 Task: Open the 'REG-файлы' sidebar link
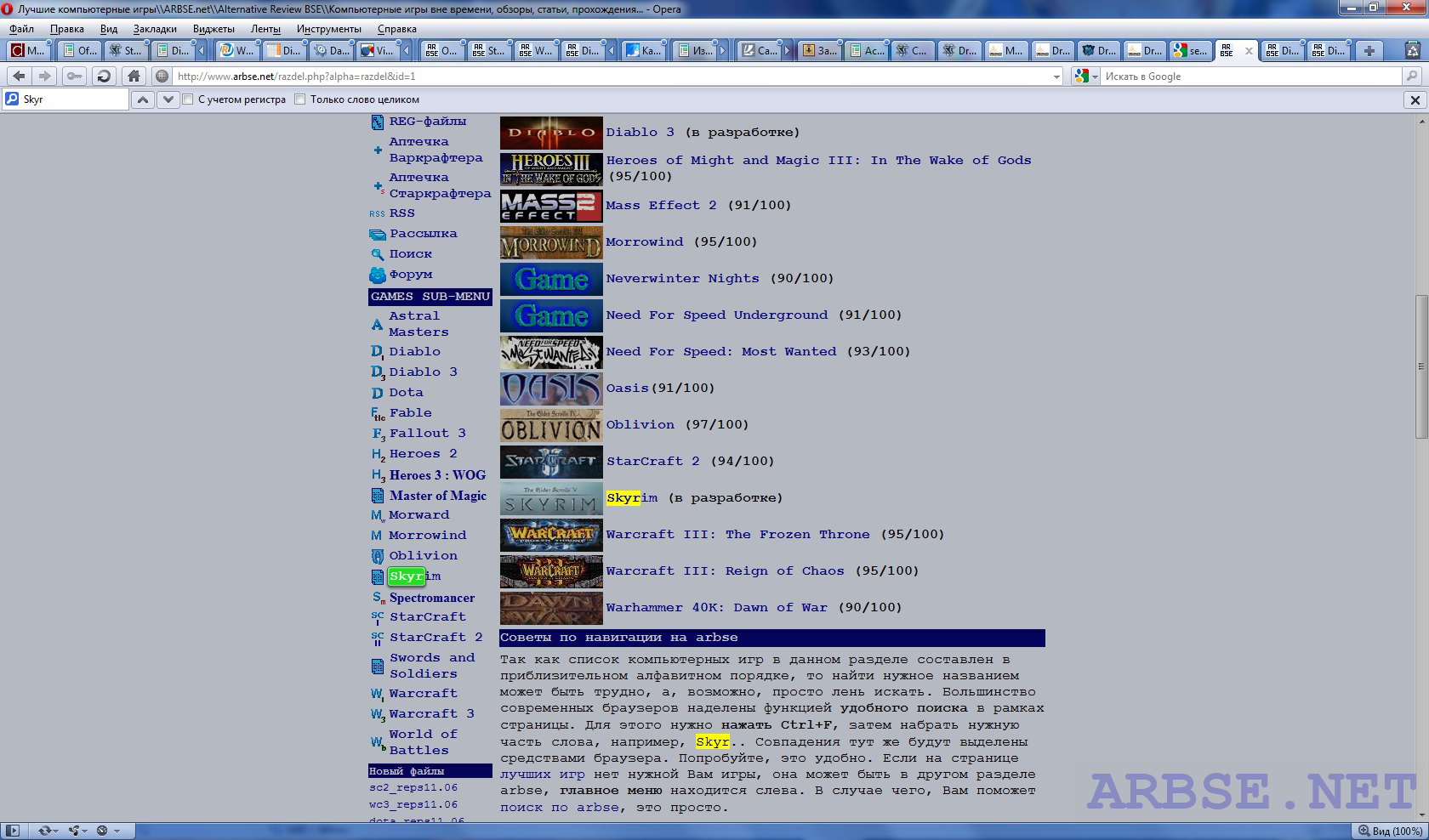click(x=428, y=122)
